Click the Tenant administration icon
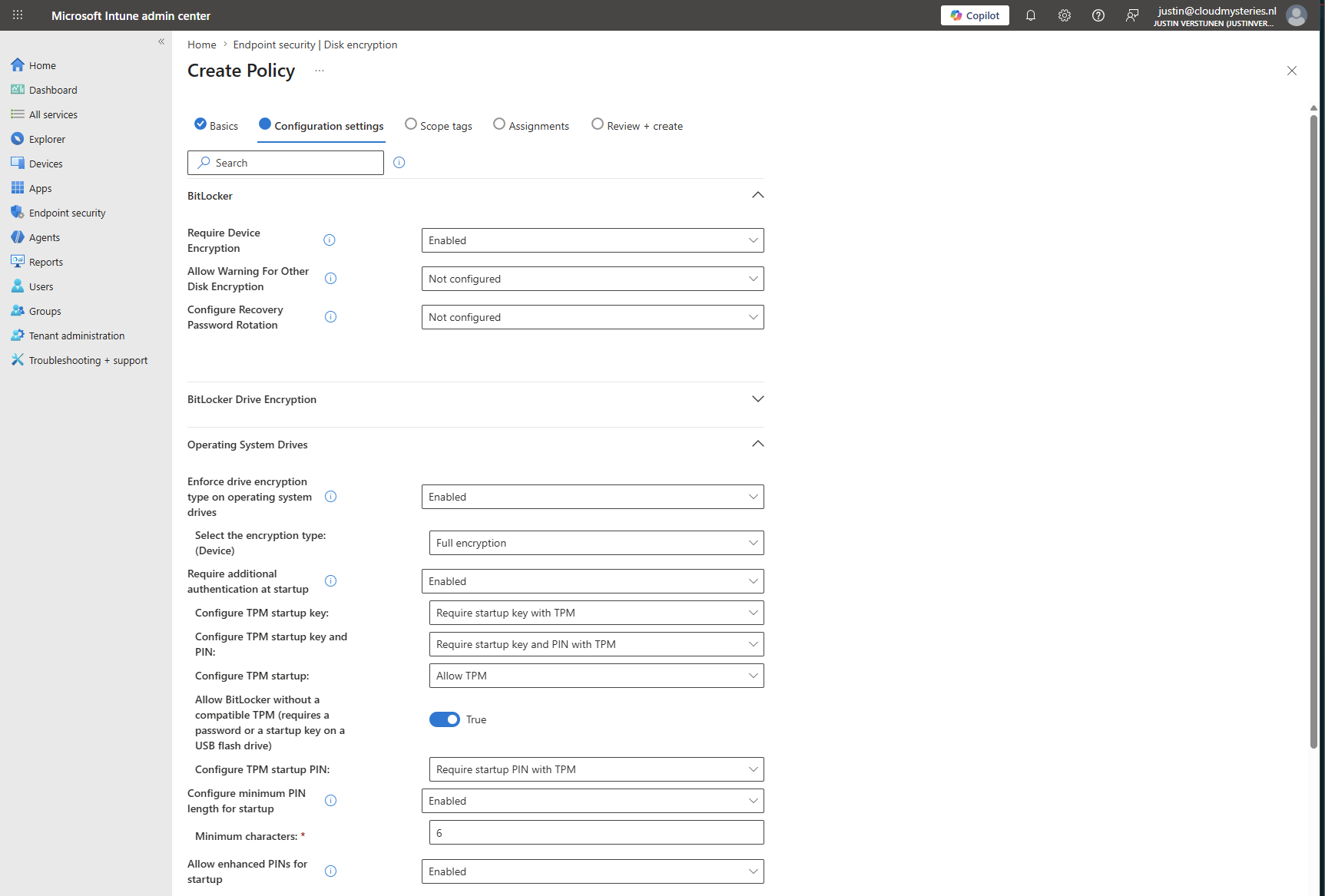 click(x=18, y=336)
